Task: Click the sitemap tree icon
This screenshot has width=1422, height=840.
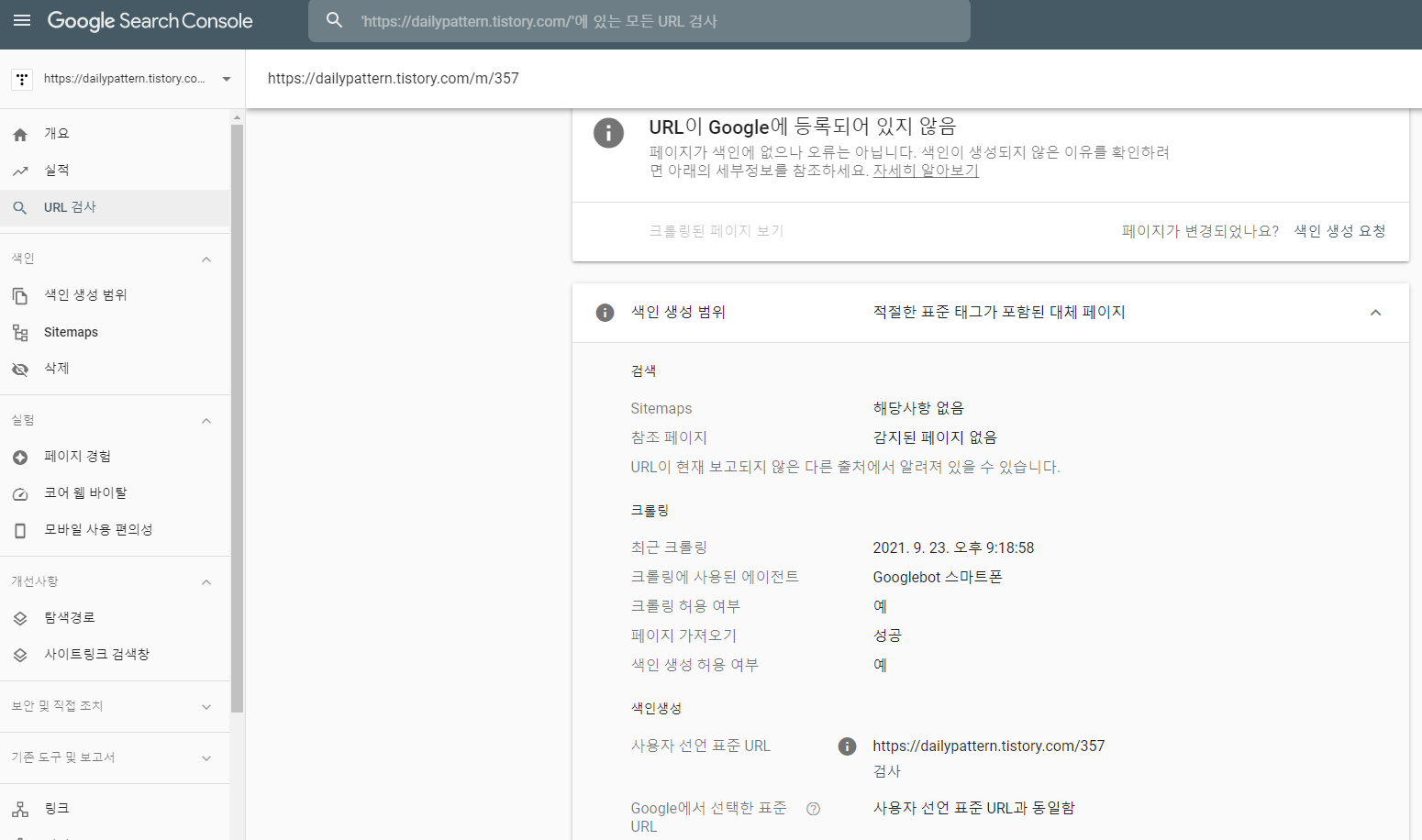Action: tap(20, 333)
